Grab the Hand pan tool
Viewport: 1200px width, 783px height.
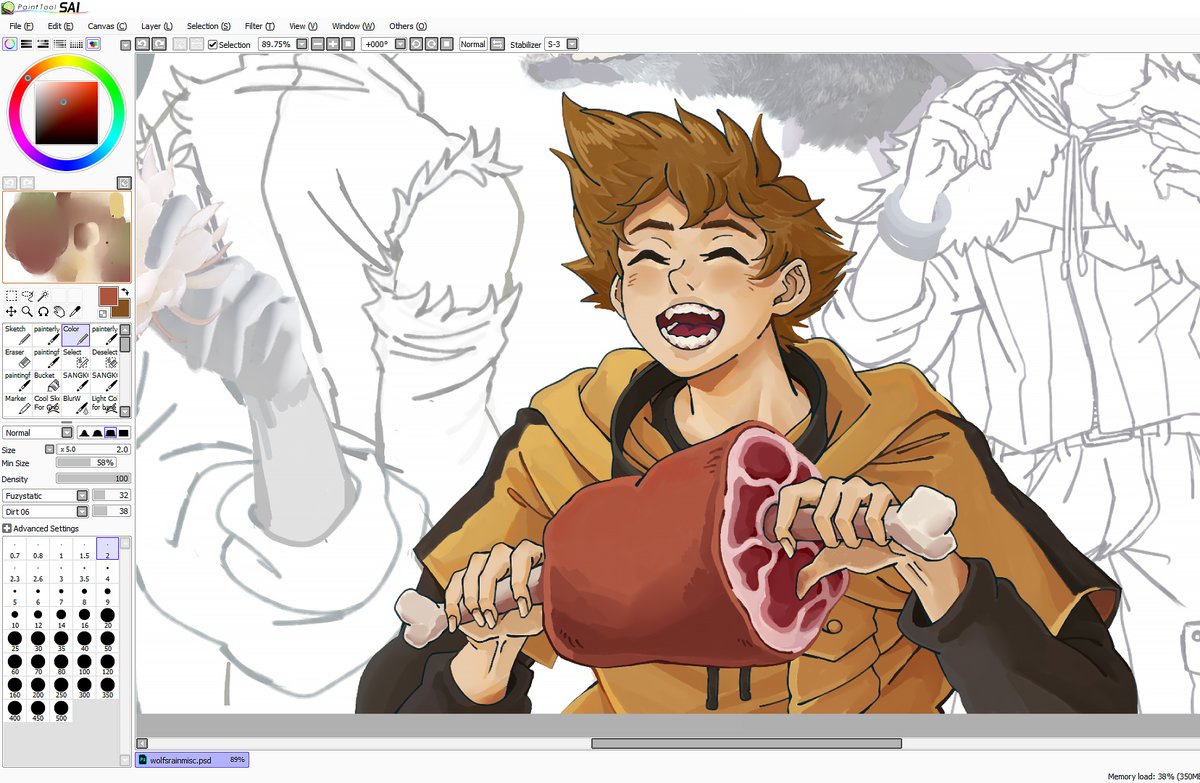pos(61,311)
